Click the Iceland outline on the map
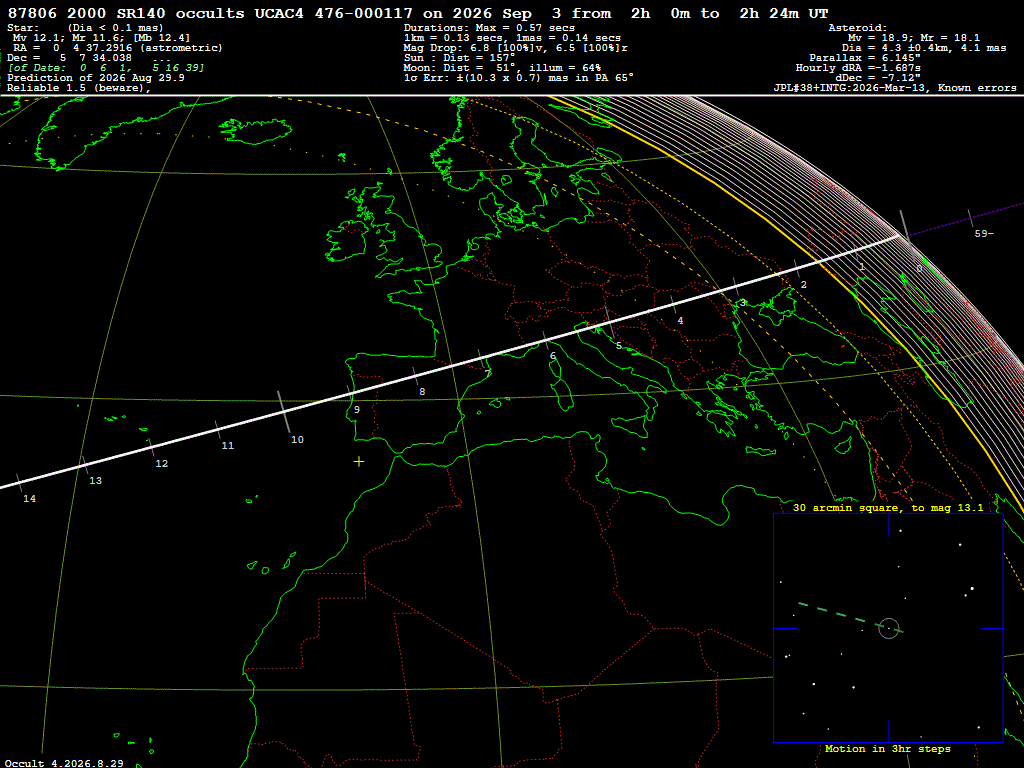Viewport: 1024px width, 768px height. point(256,131)
